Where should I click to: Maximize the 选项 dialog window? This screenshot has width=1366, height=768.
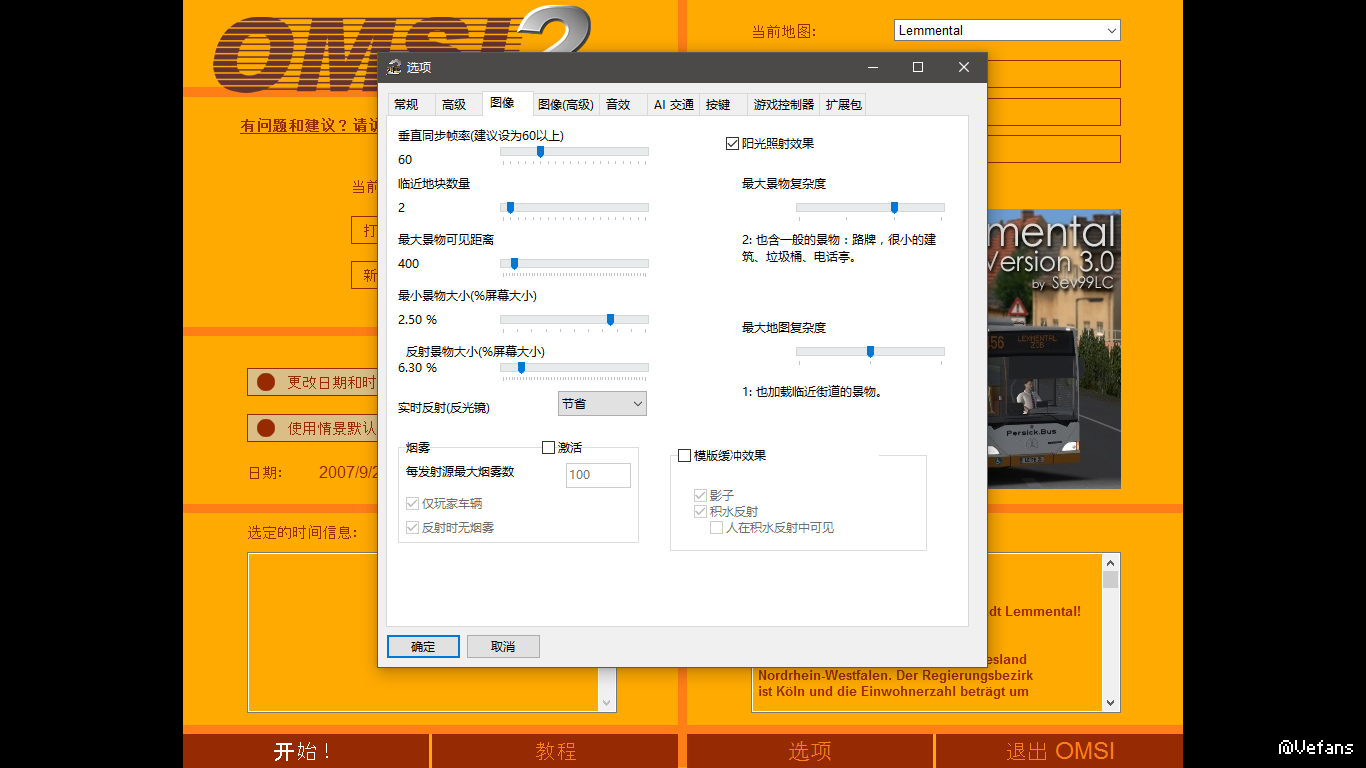pyautogui.click(x=918, y=67)
